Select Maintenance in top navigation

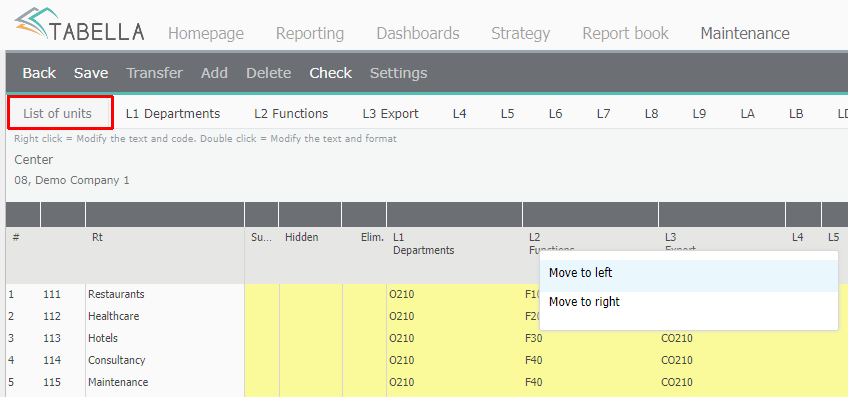click(745, 34)
